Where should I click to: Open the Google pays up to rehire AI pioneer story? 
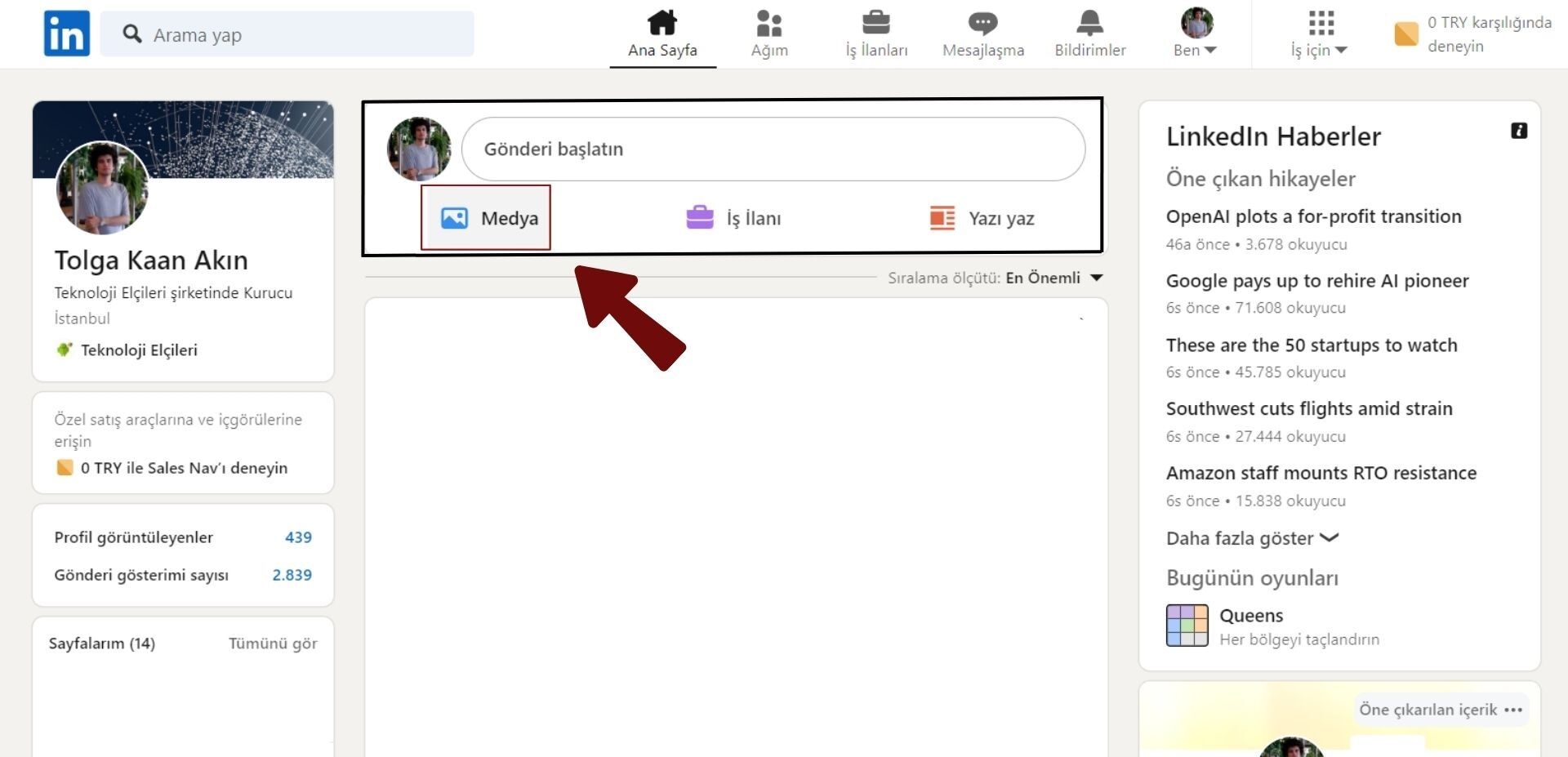click(x=1317, y=281)
